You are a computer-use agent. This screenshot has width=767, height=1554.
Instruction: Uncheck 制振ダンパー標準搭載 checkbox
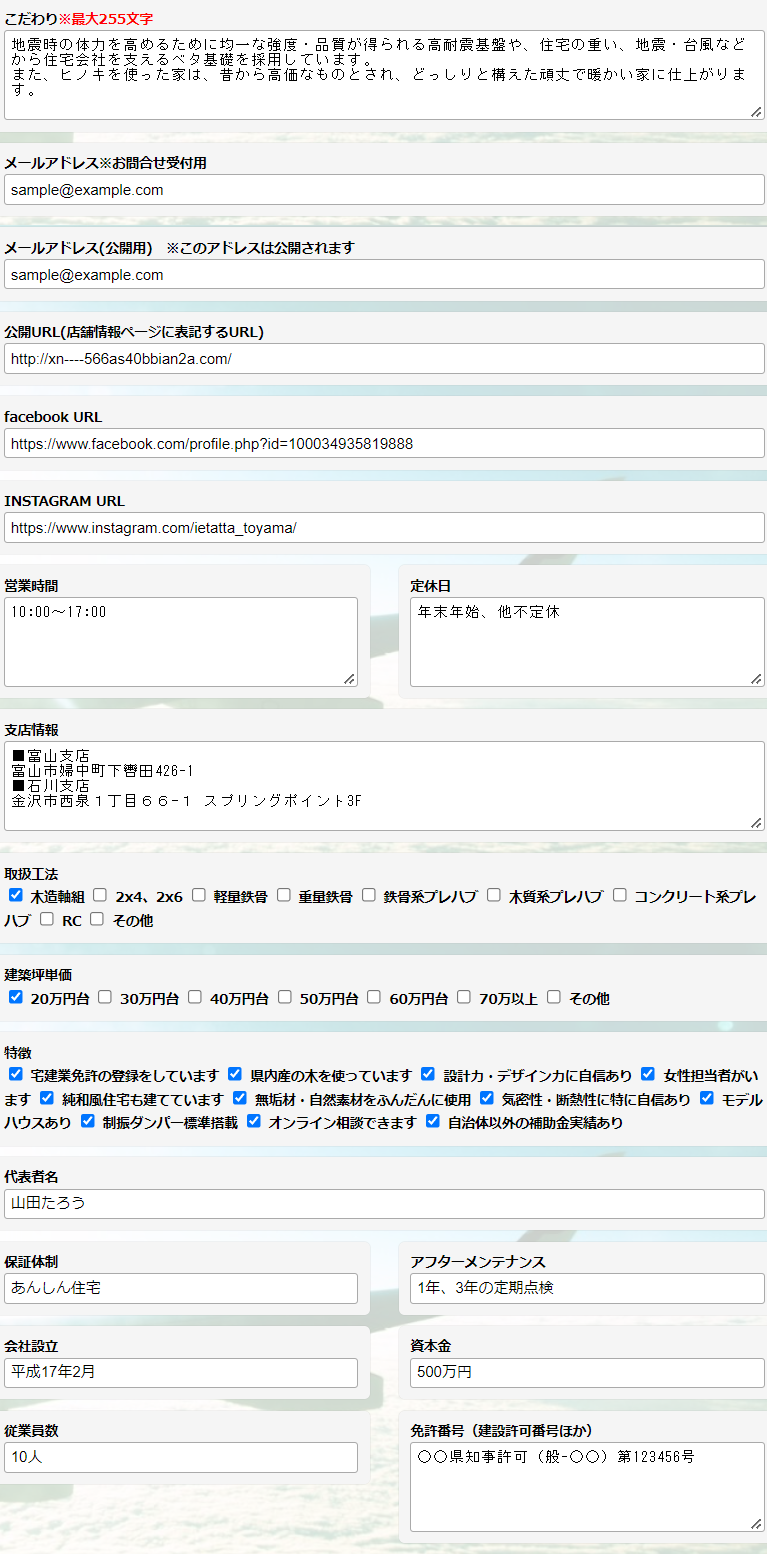tap(88, 1121)
